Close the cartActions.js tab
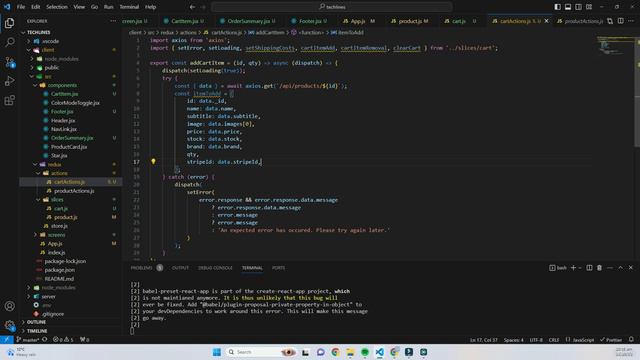Image resolution: width=640 pixels, height=360 pixels. pyautogui.click(x=547, y=21)
